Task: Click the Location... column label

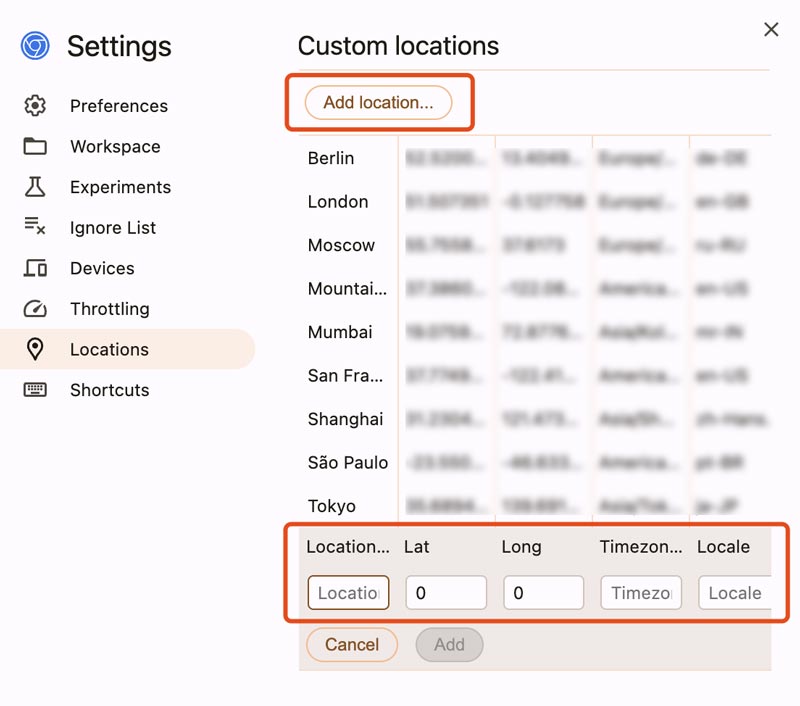Action: (x=348, y=547)
